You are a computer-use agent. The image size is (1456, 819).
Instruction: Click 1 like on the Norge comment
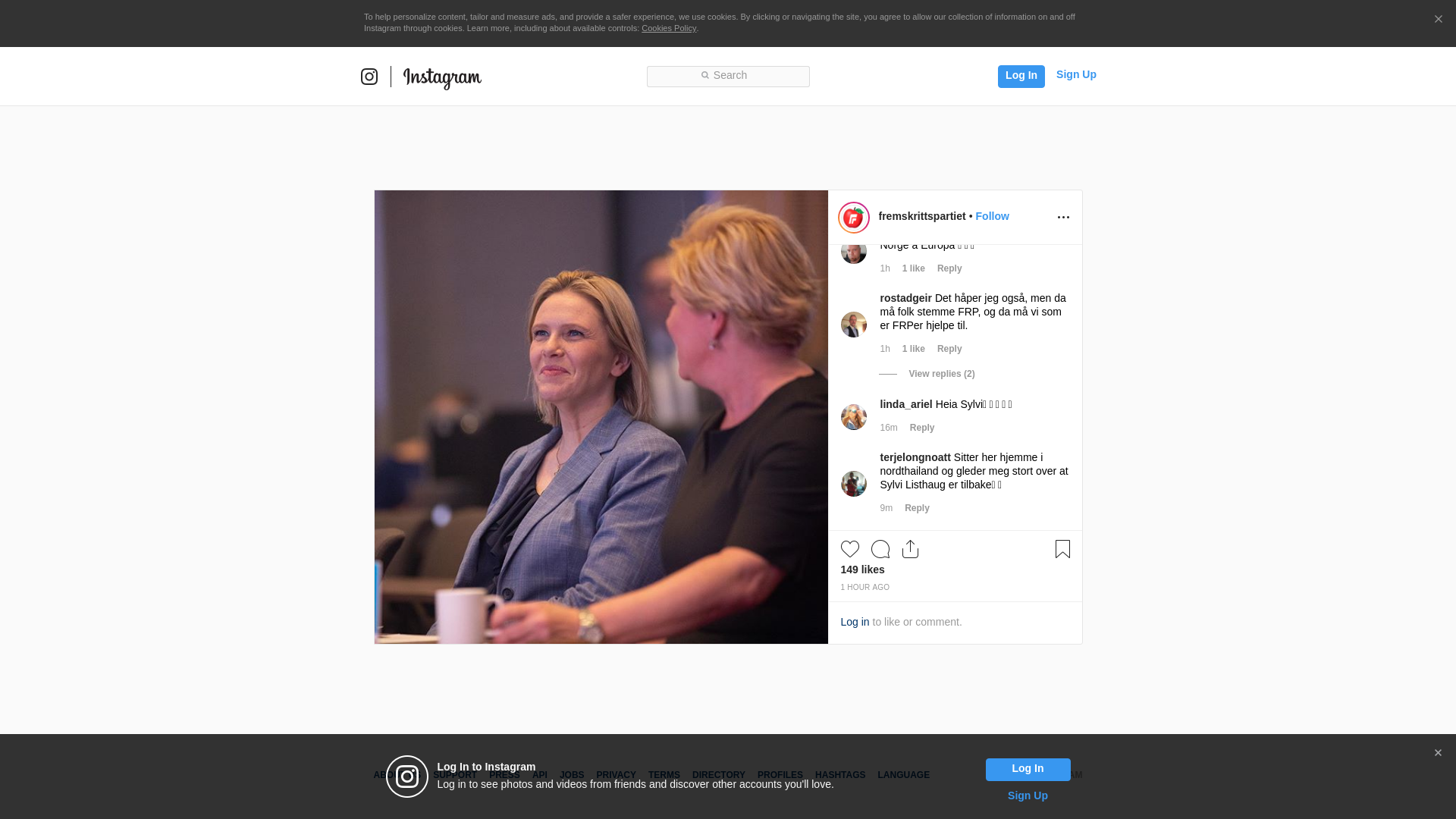click(x=913, y=268)
